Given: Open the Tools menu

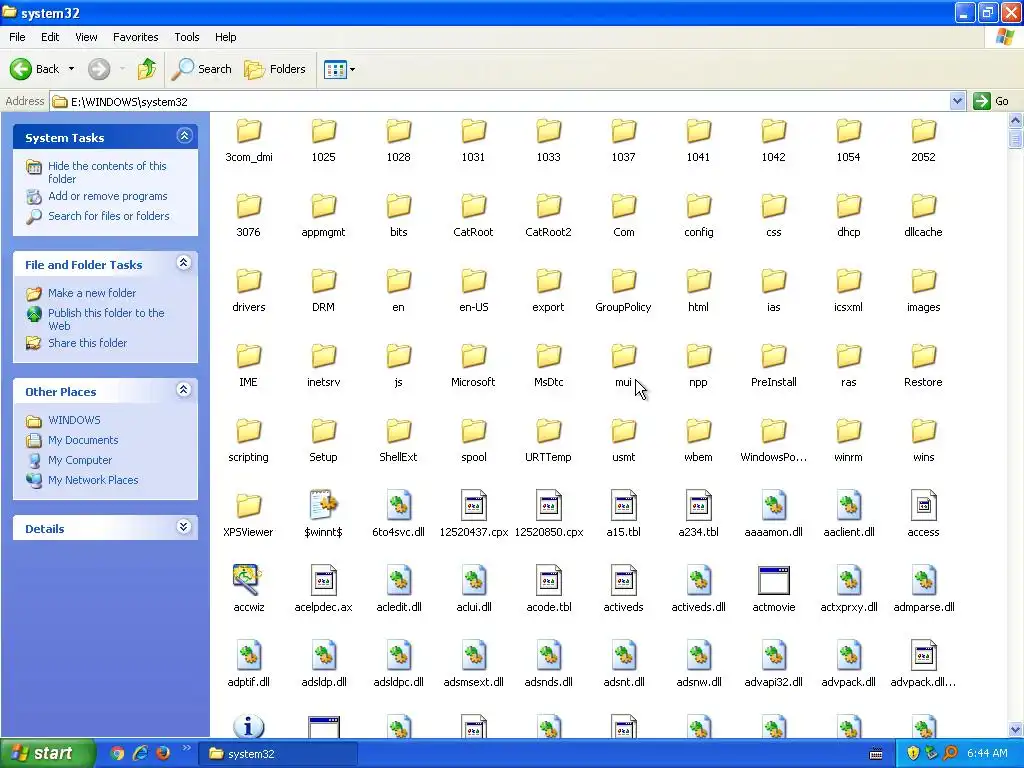Looking at the screenshot, I should (187, 37).
